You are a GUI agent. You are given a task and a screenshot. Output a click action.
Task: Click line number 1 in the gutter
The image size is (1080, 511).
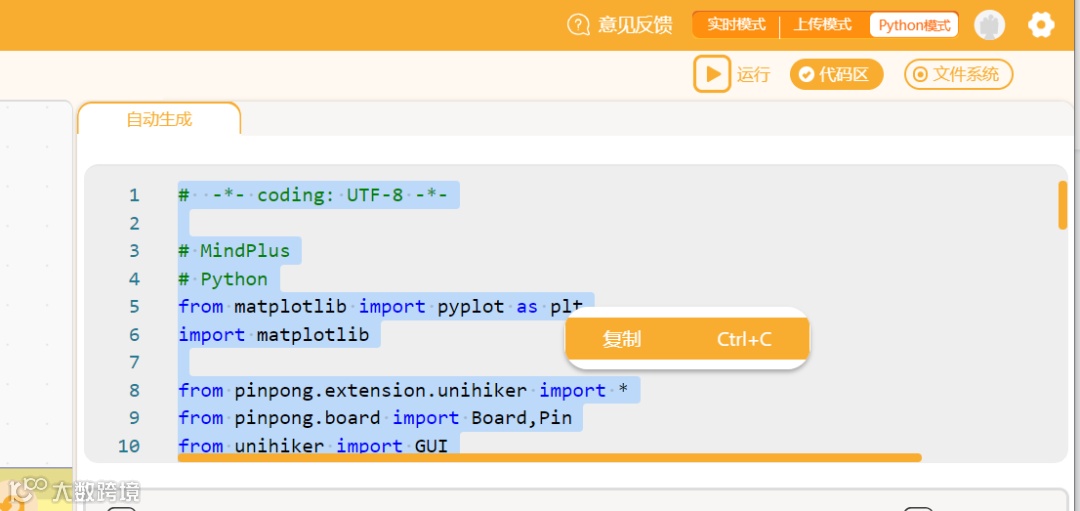(x=134, y=195)
